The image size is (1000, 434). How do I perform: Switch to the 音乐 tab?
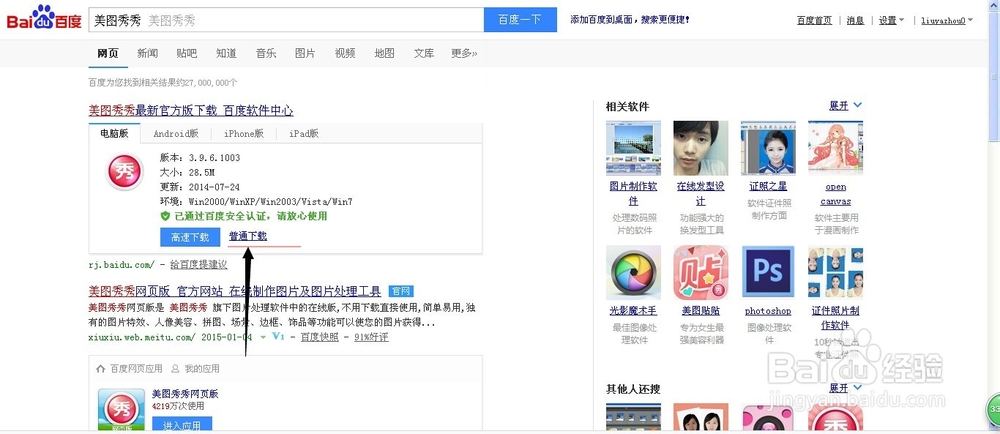(266, 54)
